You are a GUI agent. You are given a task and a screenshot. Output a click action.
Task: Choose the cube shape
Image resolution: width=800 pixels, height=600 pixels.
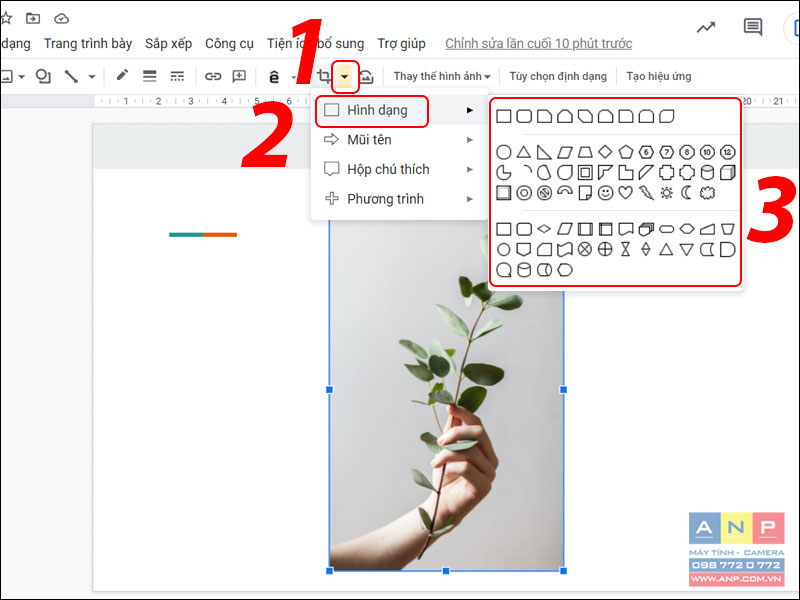[728, 172]
